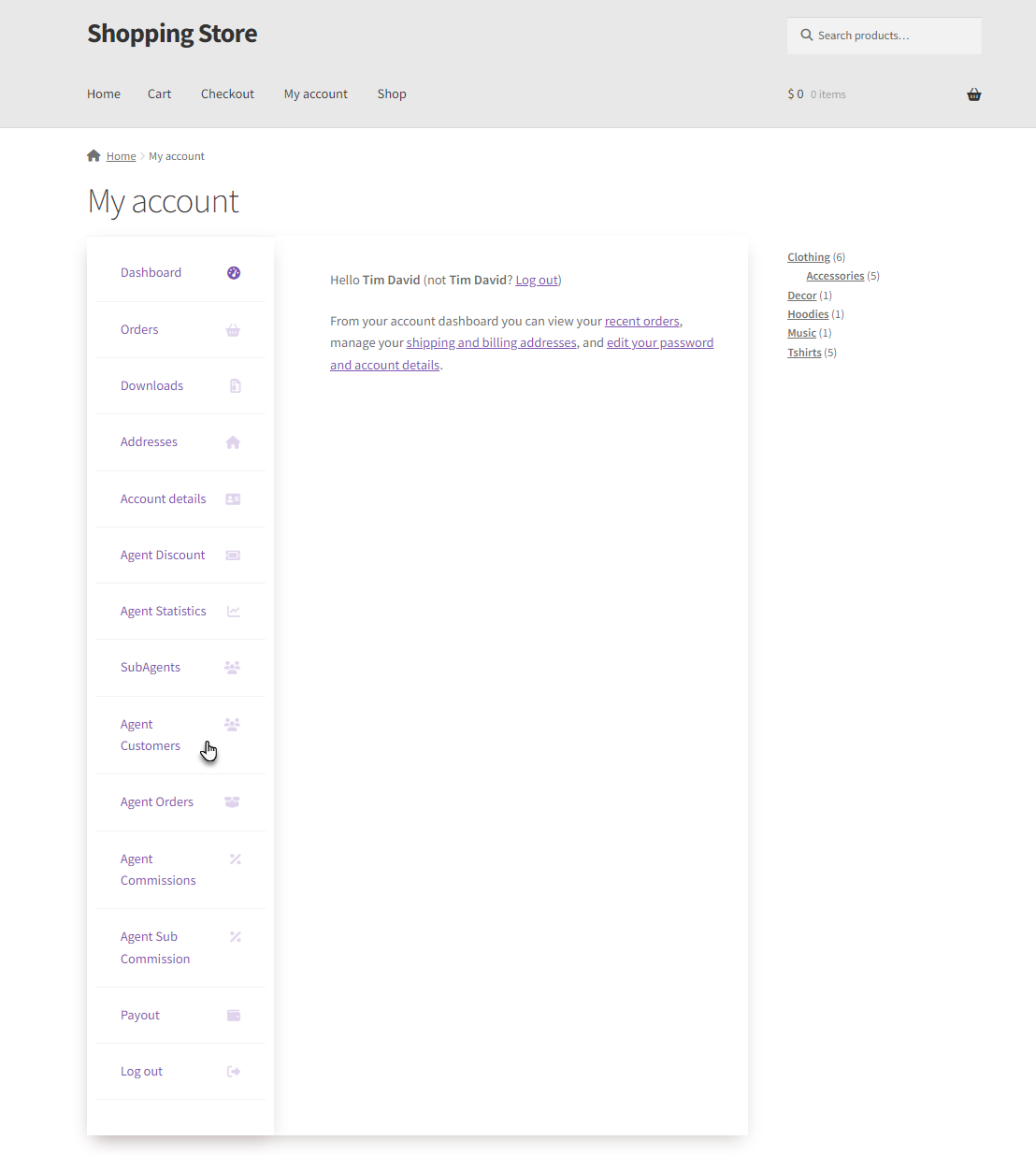The width and height of the screenshot is (1036, 1155).
Task: Click the Shopping Store site title
Action: click(x=172, y=35)
